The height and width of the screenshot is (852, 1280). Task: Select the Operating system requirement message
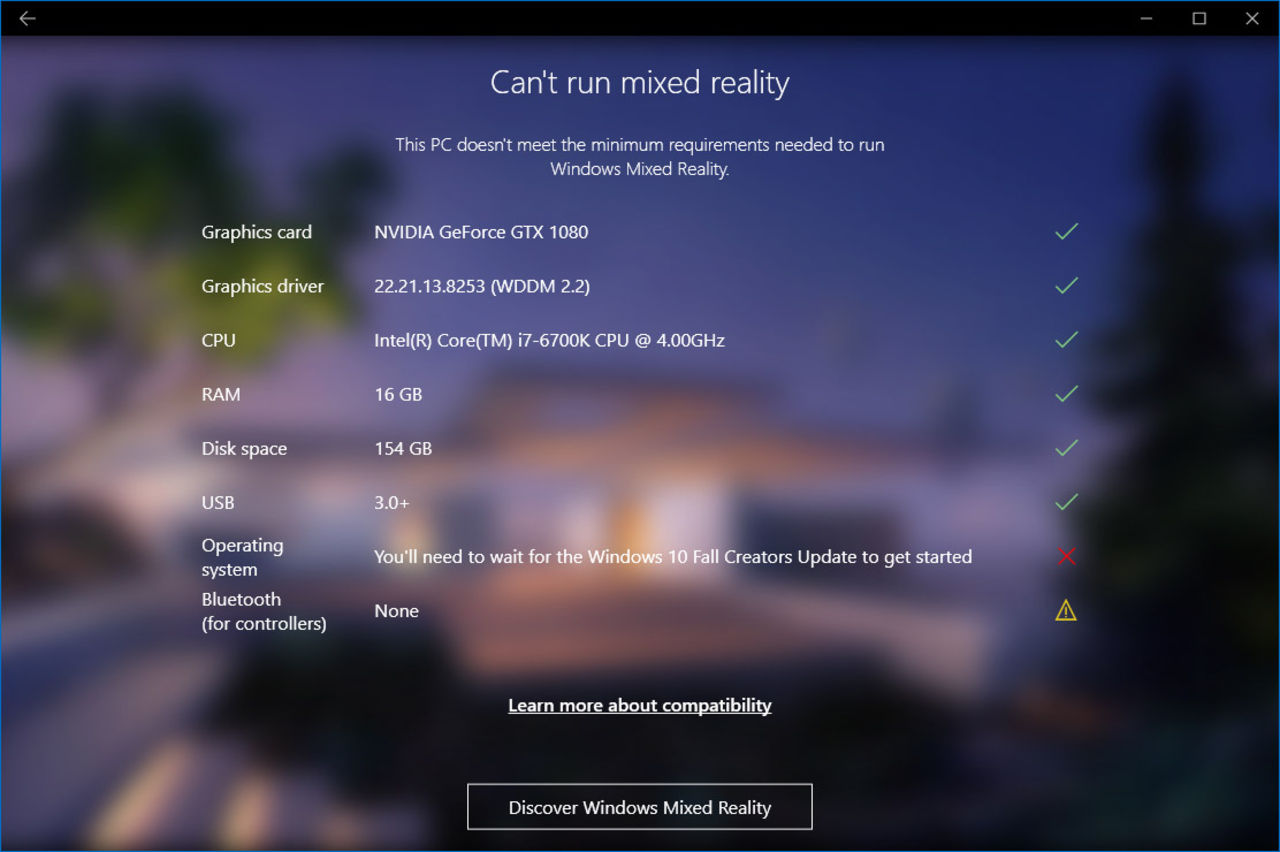(672, 557)
